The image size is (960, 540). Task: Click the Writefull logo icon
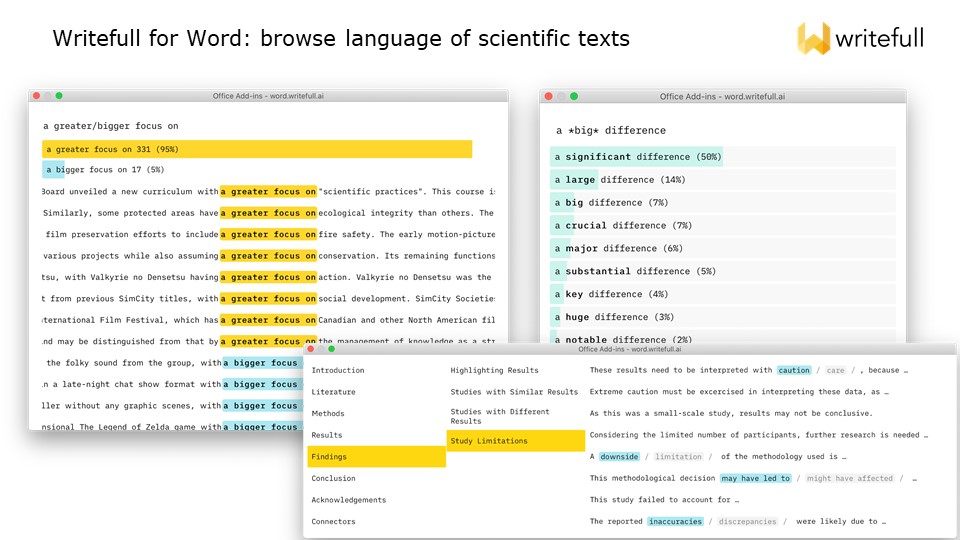click(x=814, y=38)
